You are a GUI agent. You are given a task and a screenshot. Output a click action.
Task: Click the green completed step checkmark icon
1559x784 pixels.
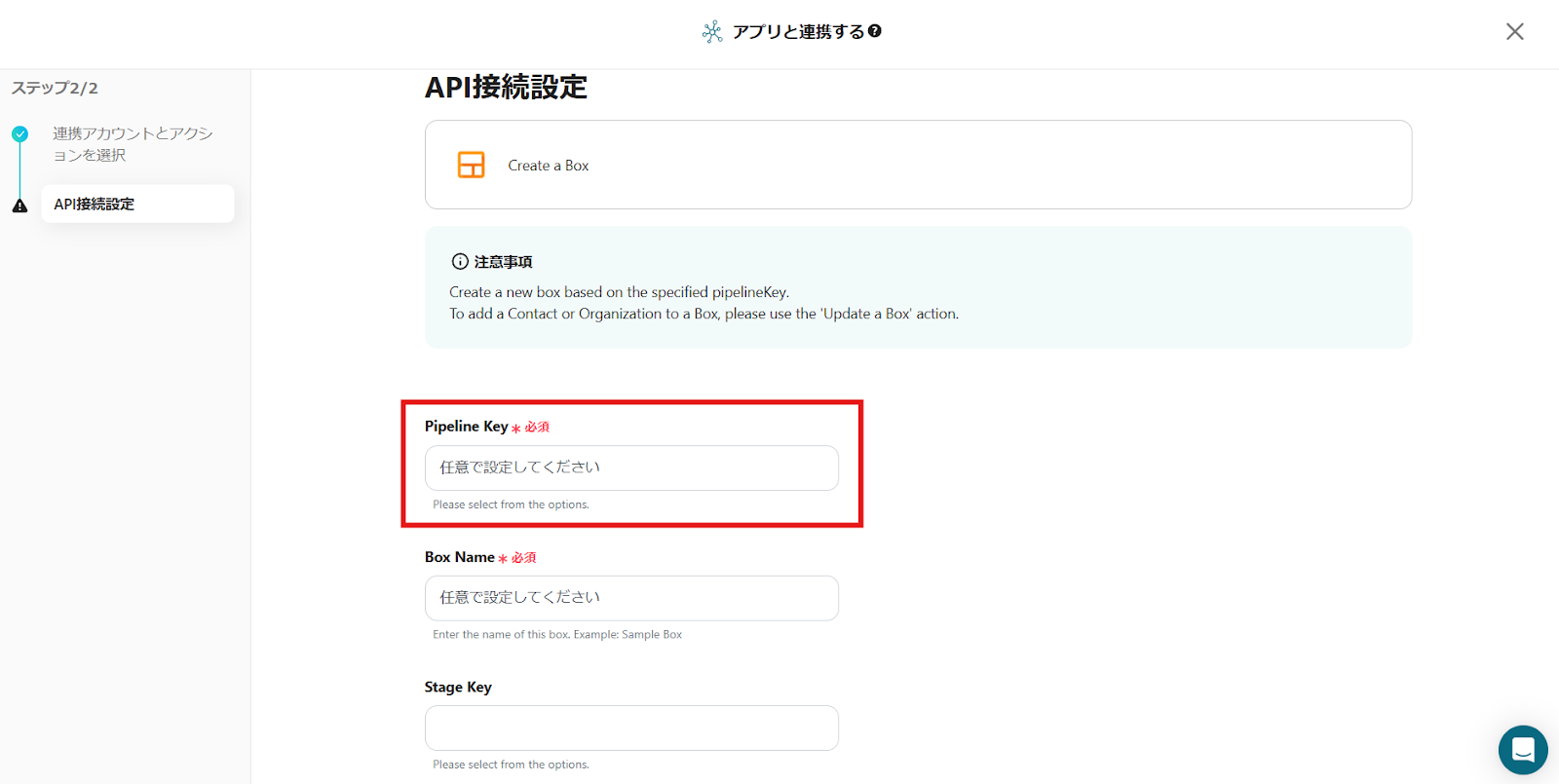coord(20,133)
